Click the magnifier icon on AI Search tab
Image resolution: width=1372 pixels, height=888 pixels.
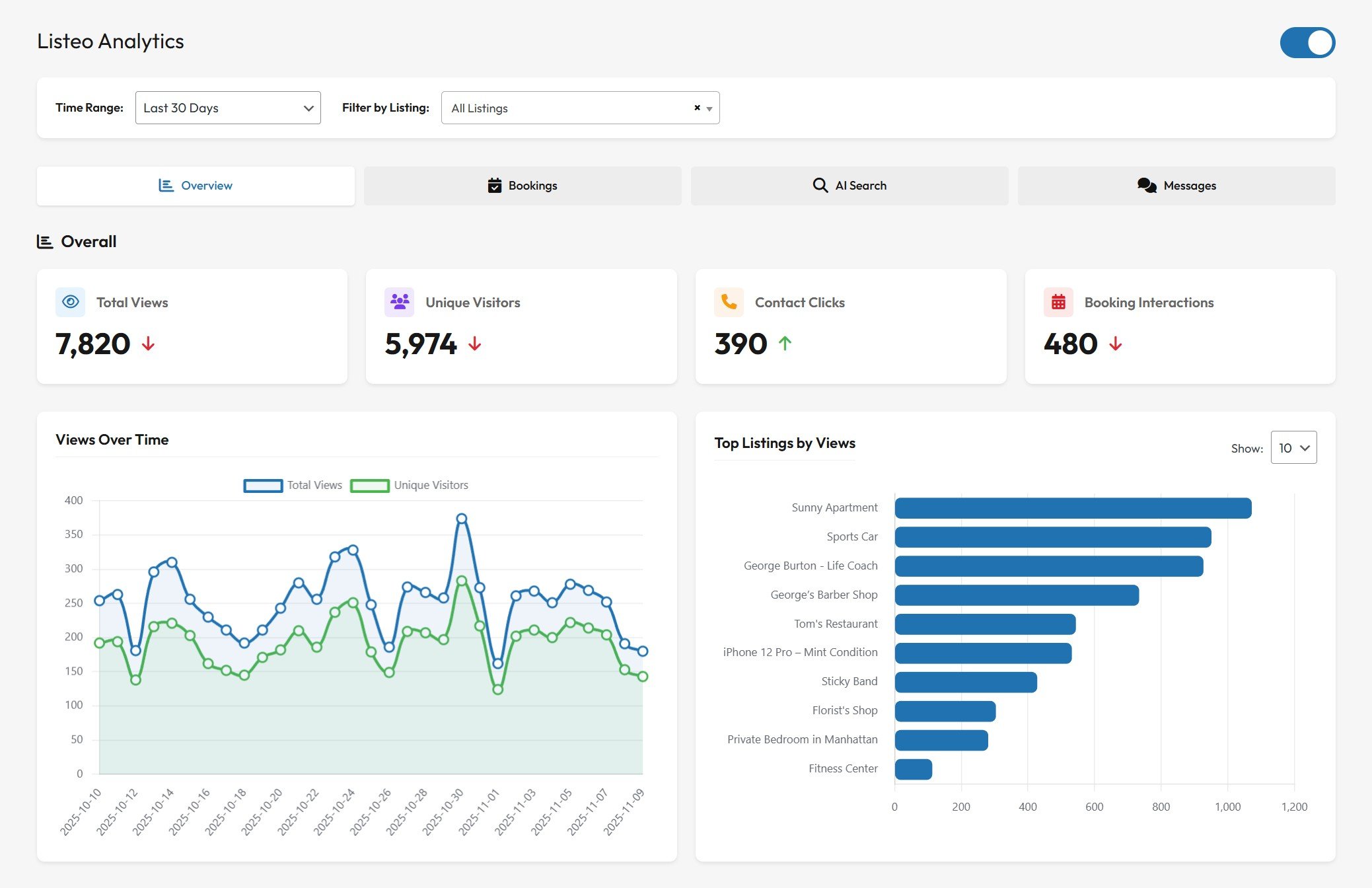click(x=819, y=186)
